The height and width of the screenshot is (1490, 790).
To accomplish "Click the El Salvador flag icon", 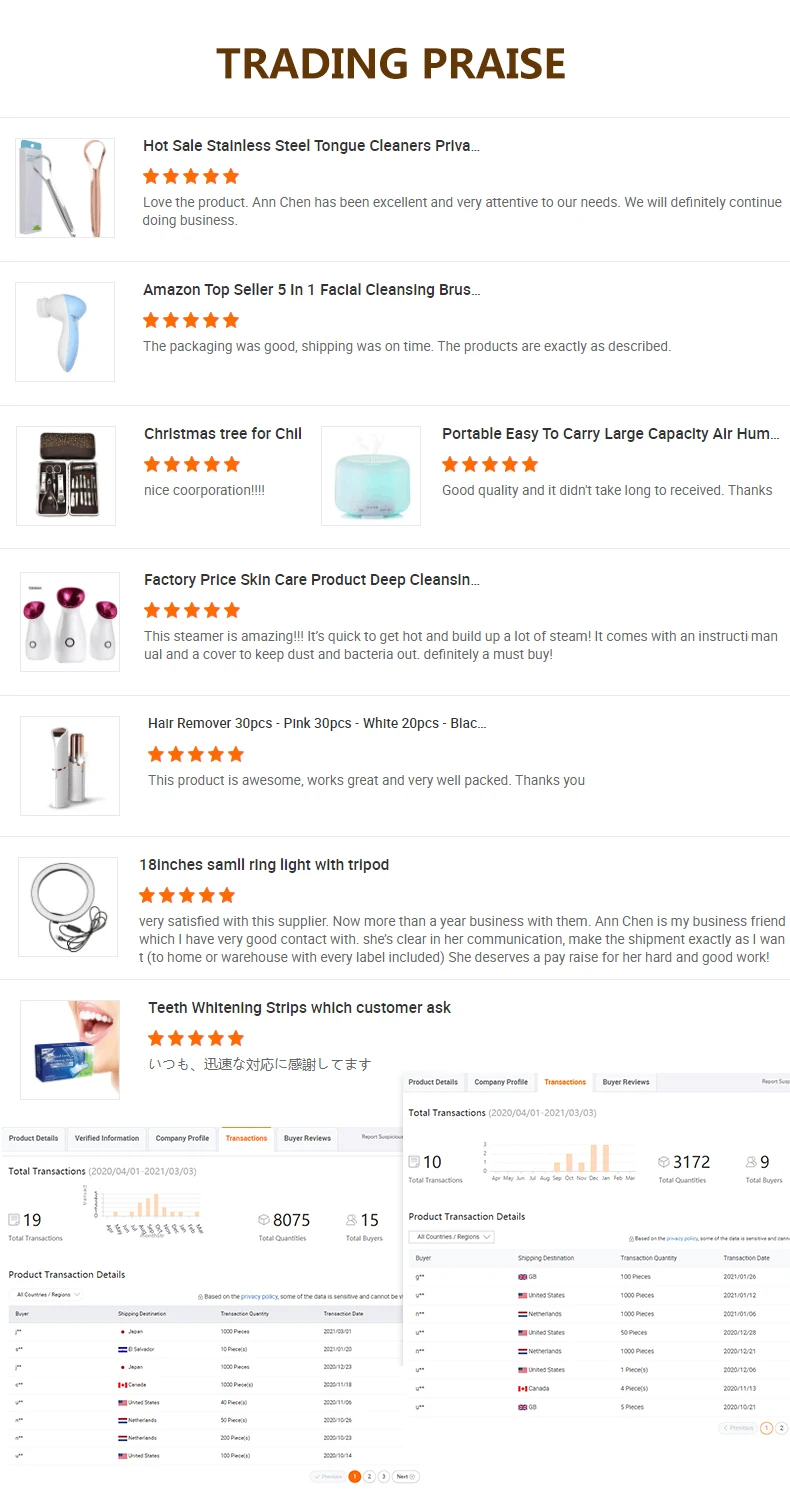I will (122, 1349).
